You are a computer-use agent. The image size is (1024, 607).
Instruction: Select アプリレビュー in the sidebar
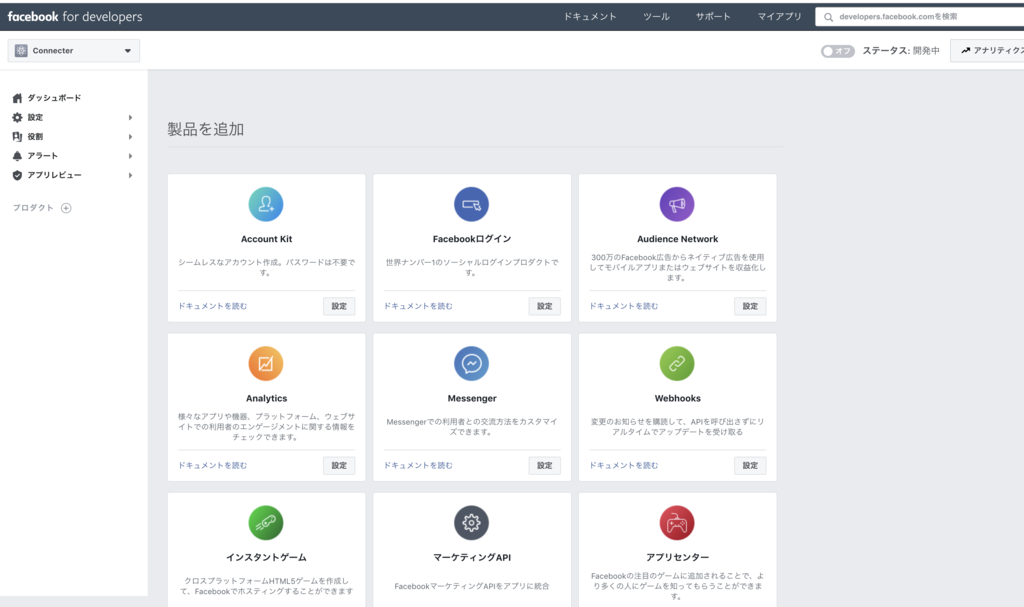pyautogui.click(x=54, y=175)
